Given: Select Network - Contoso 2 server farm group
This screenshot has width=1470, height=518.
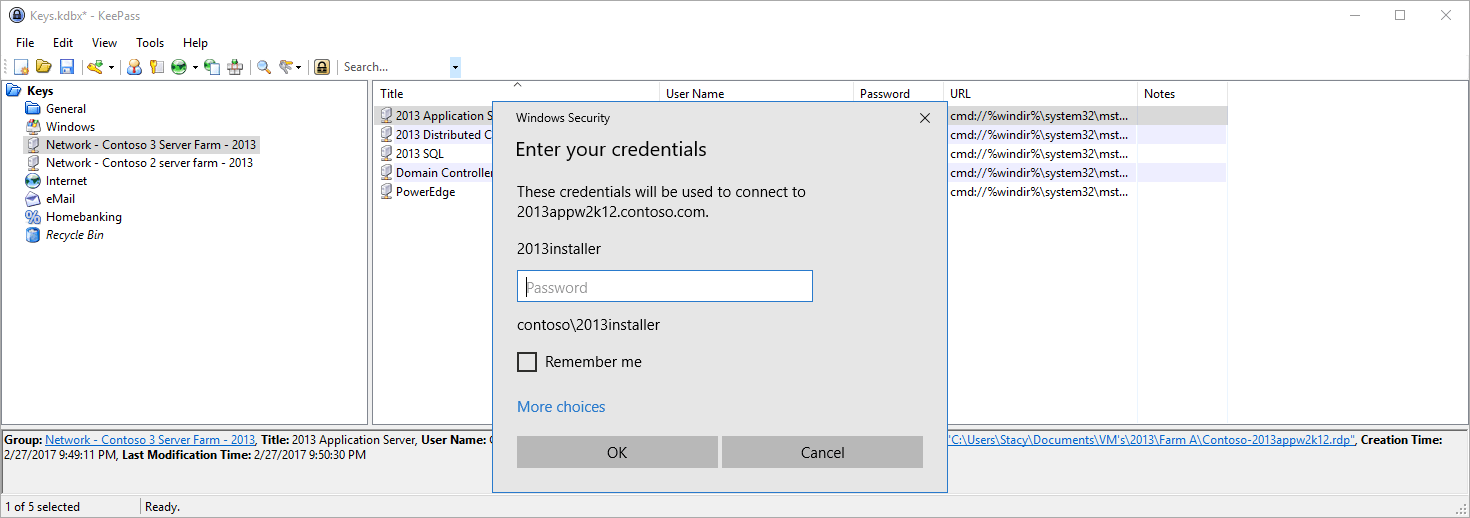Looking at the screenshot, I should (149, 163).
